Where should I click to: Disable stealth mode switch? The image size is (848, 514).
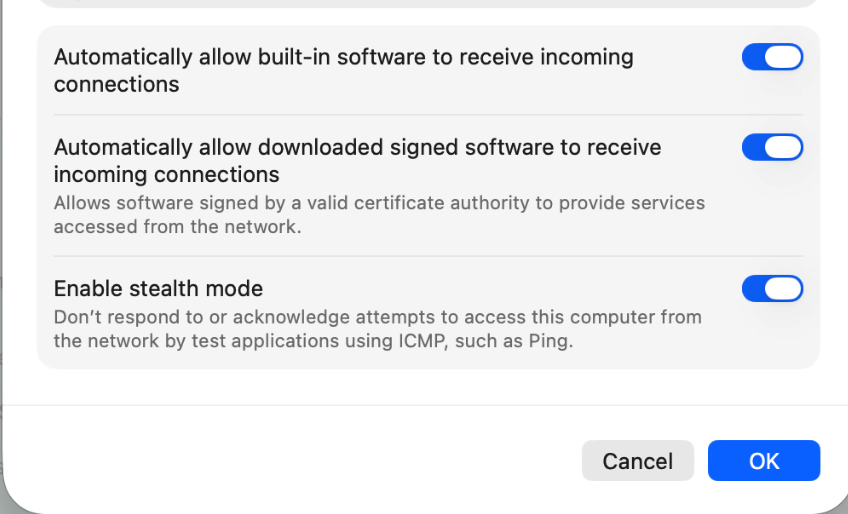click(x=772, y=289)
